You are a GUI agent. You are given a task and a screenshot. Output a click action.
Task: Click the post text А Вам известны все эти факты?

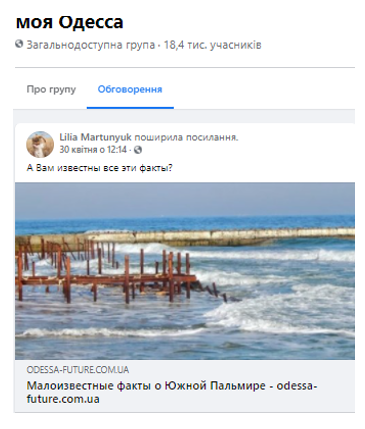coord(100,168)
